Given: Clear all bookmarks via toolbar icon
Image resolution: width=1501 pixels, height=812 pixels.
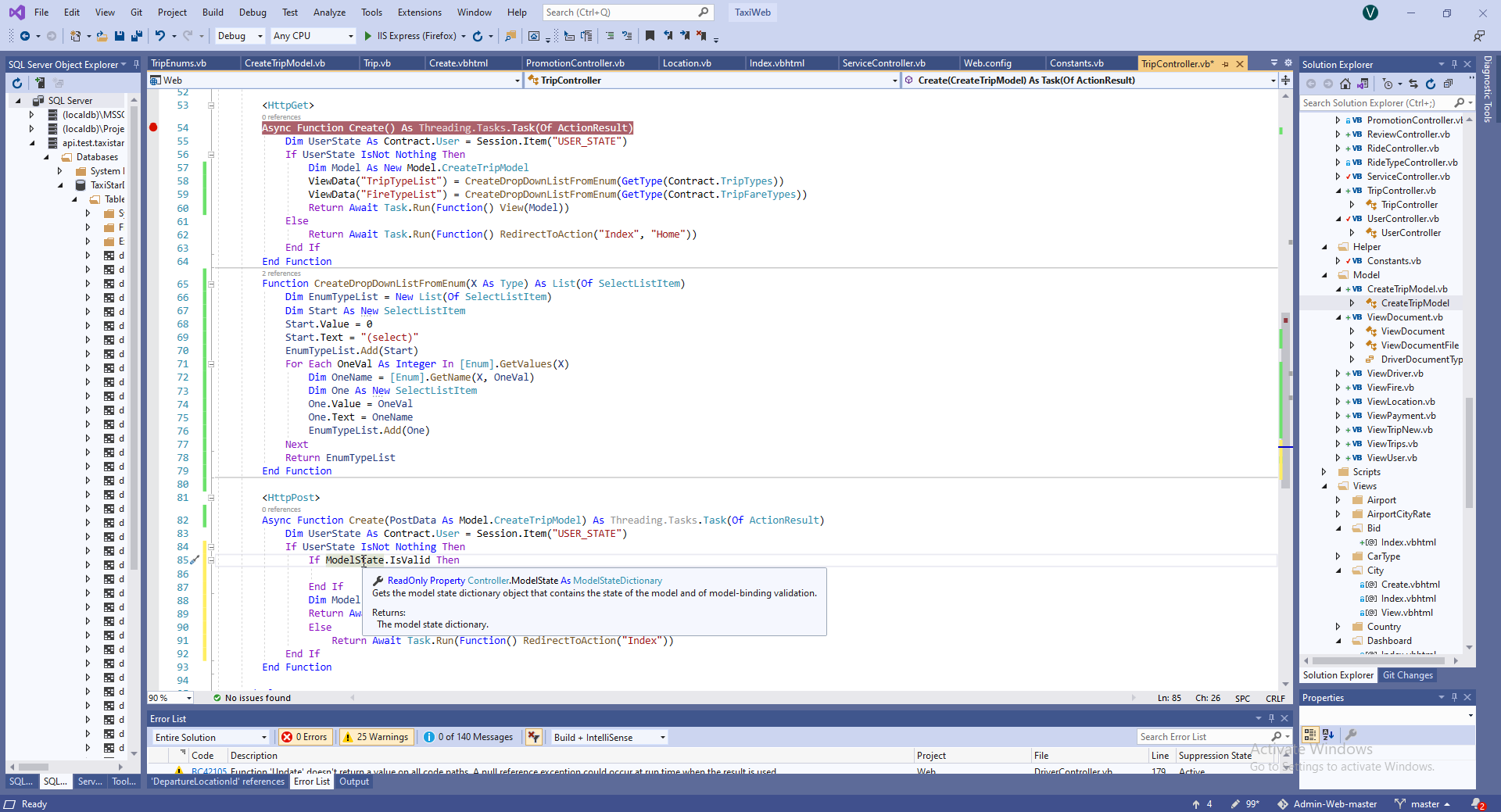Looking at the screenshot, I should pos(701,36).
